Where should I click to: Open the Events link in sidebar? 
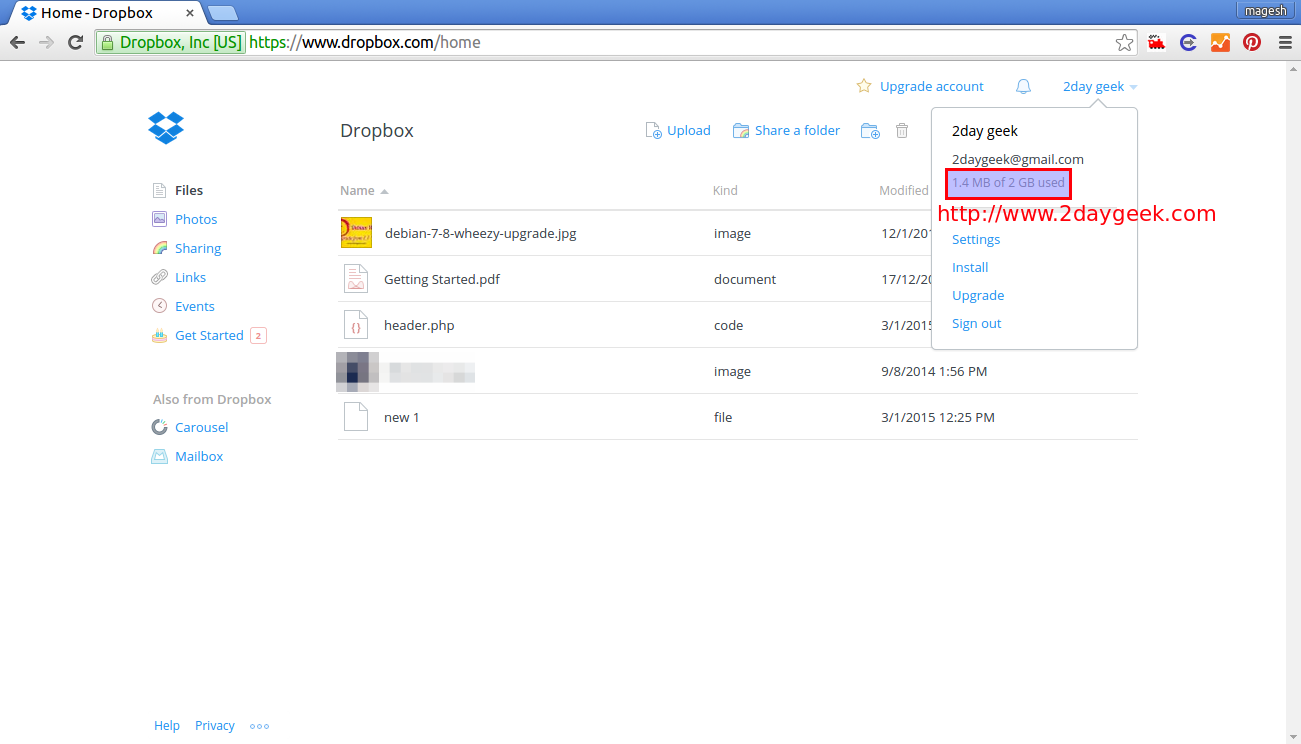195,306
